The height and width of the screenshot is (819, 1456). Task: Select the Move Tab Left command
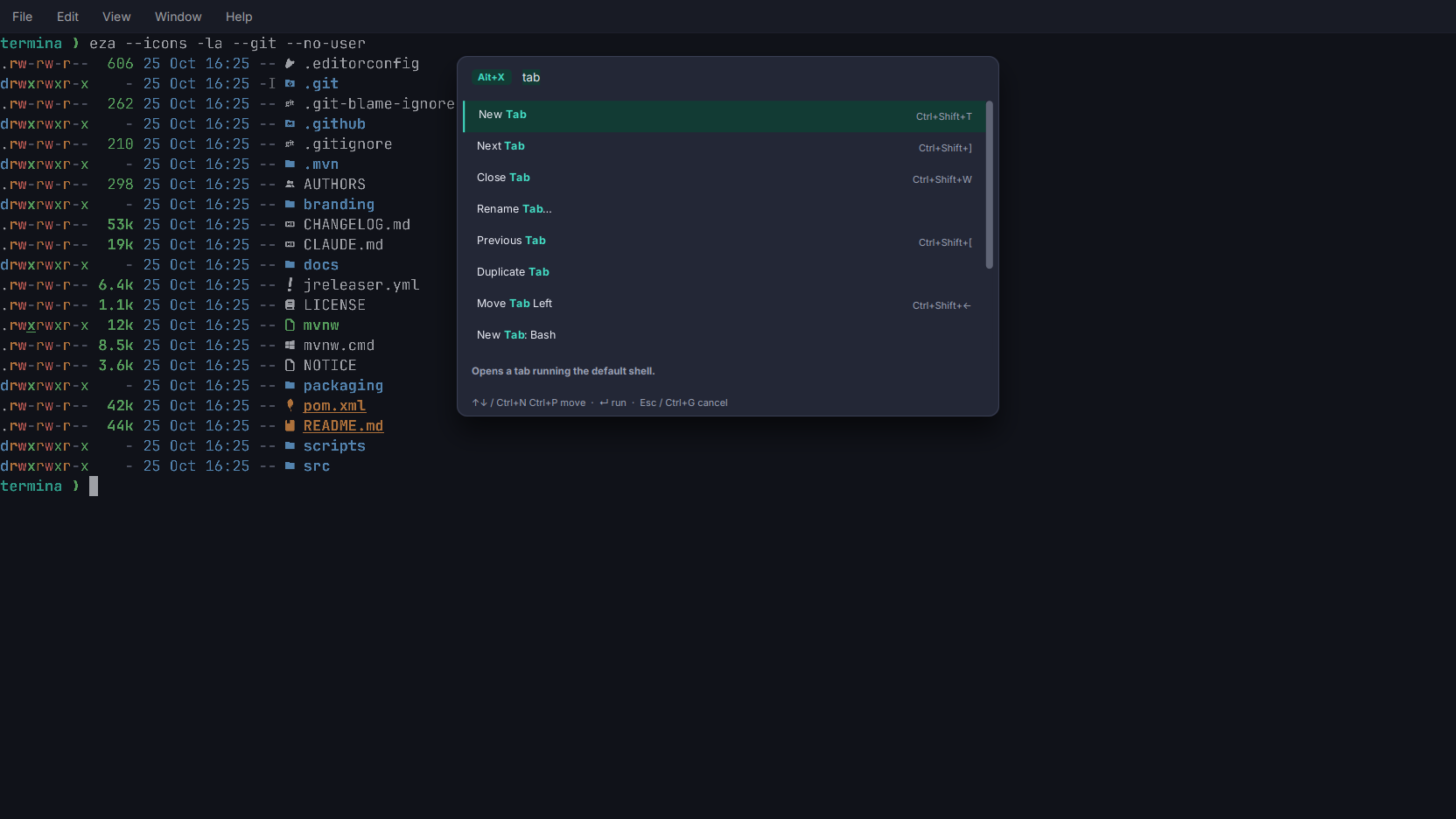pos(724,305)
